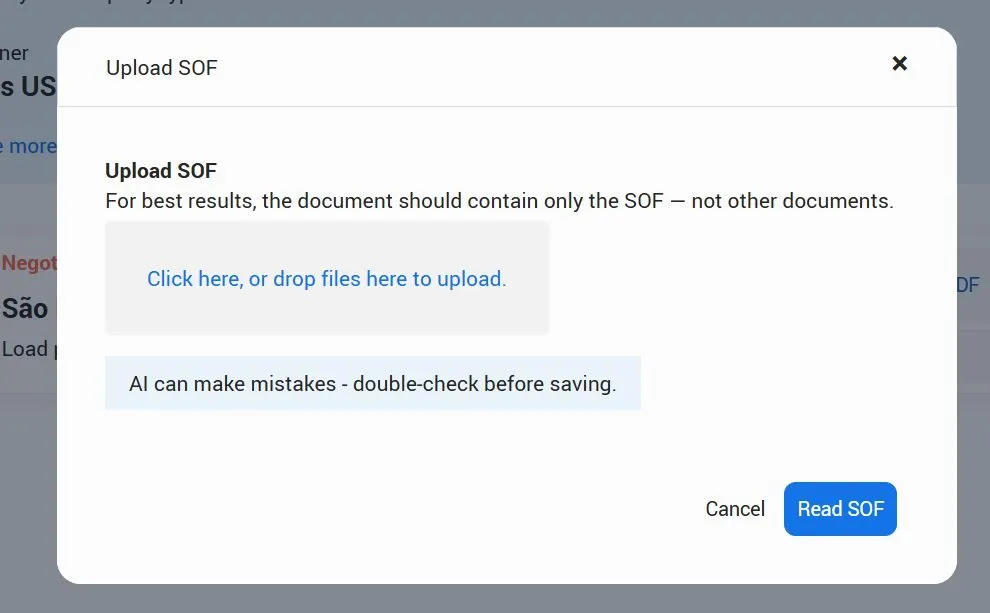Select the 'AI can make mistakes' notice text

373,383
